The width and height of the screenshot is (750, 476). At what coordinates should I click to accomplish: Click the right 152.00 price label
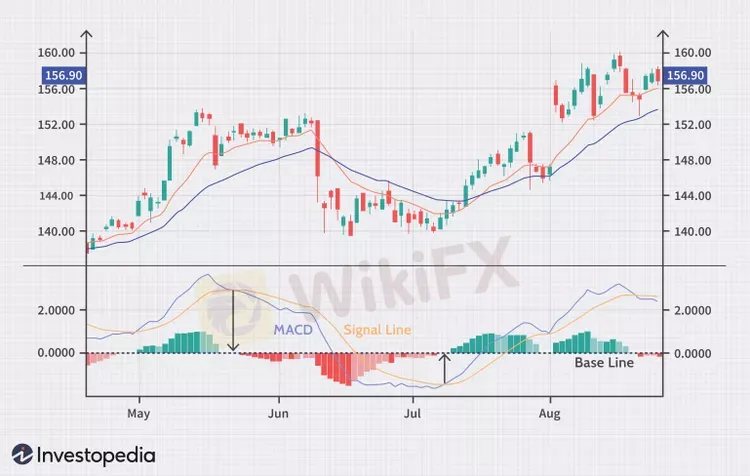click(x=693, y=124)
